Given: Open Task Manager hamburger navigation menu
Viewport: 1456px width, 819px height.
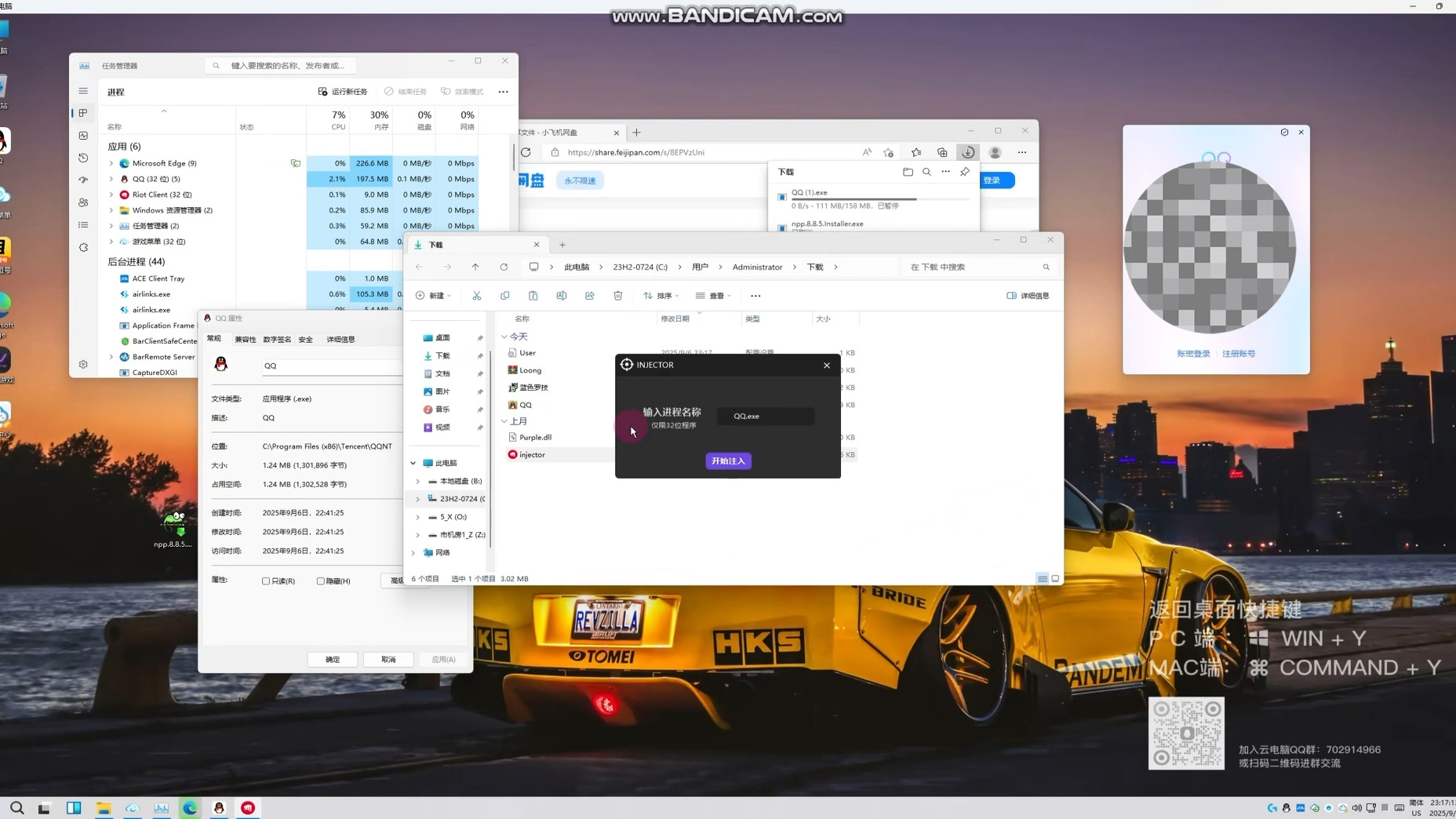Looking at the screenshot, I should 83,91.
